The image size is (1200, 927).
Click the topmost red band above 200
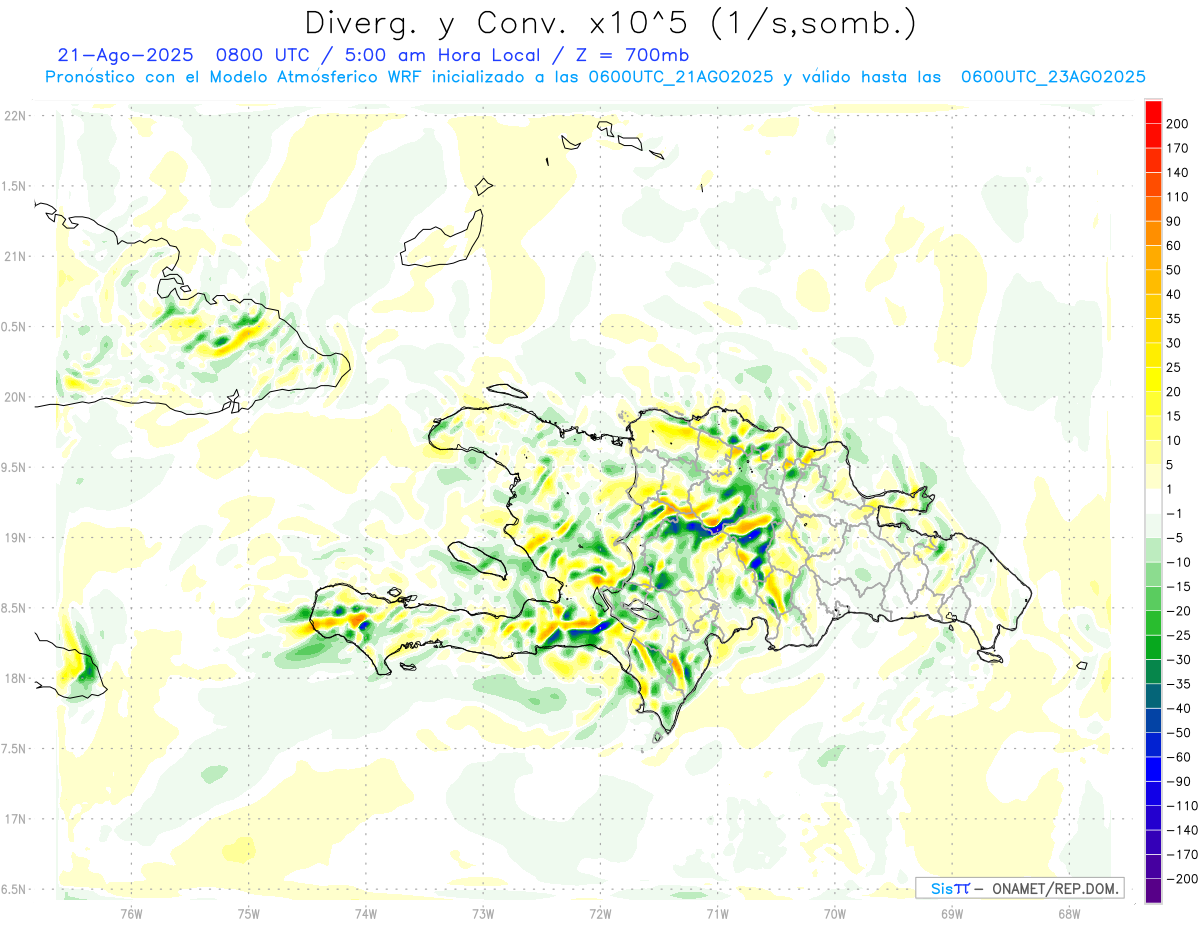[x=1154, y=113]
